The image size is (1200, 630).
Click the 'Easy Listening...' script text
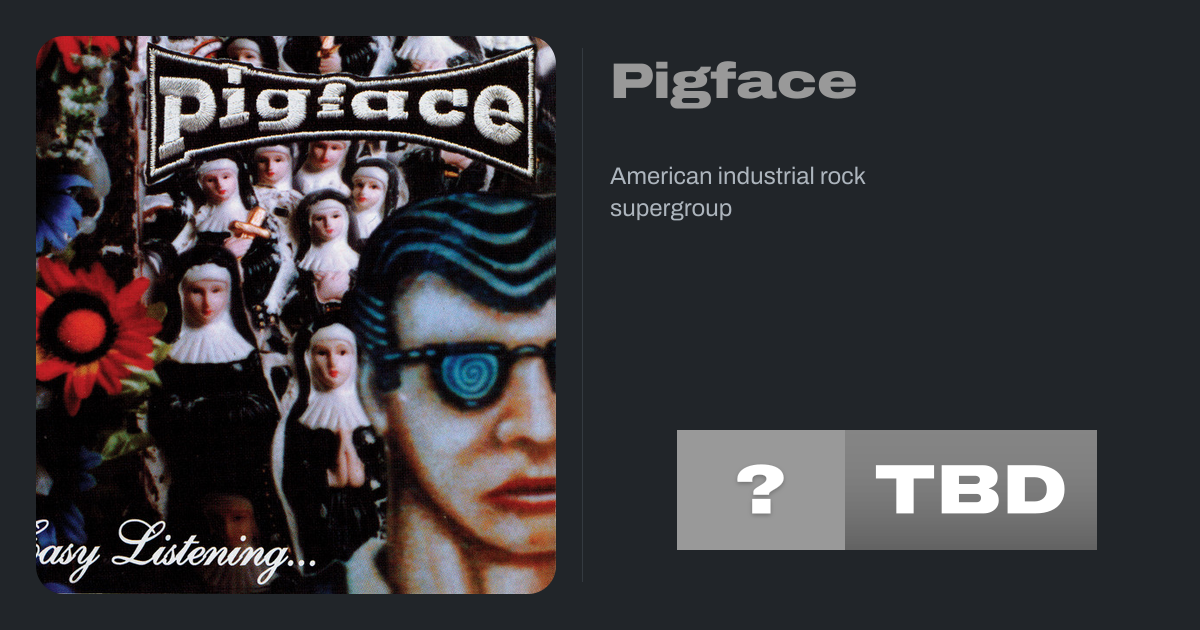[175, 550]
